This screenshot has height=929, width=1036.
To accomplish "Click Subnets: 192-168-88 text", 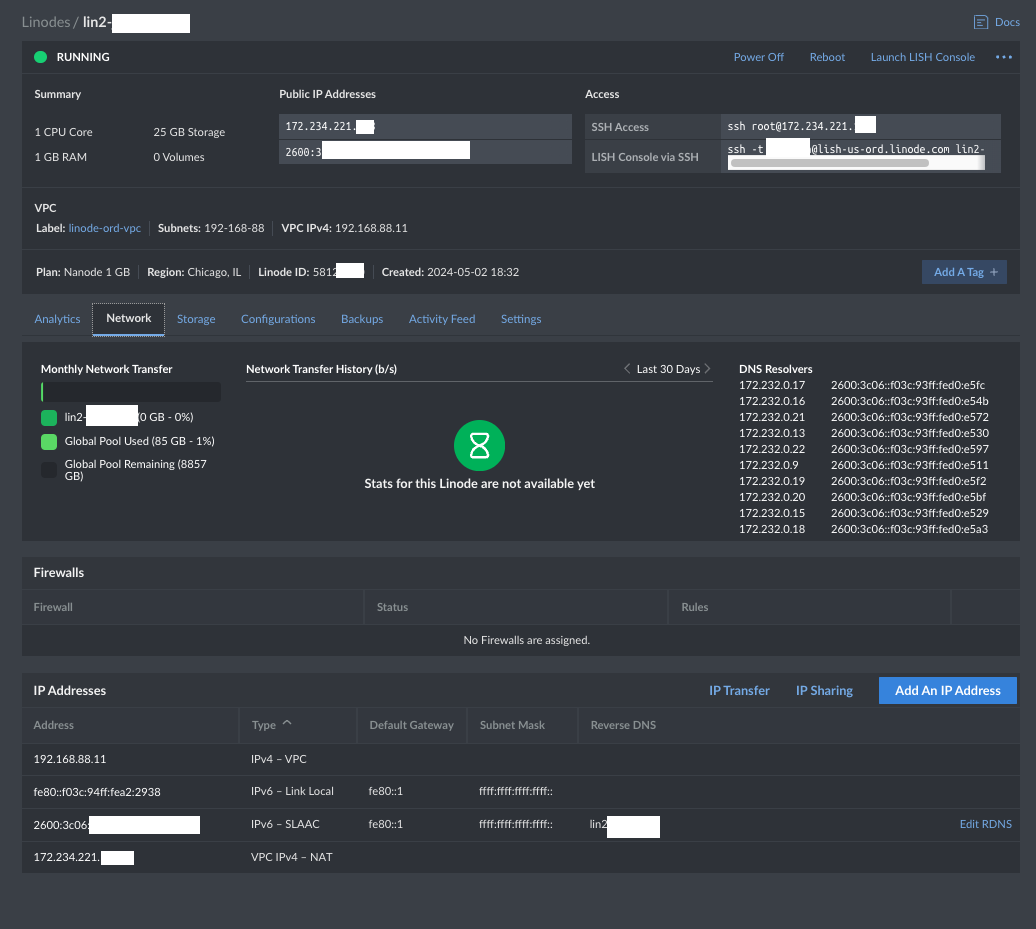I will point(211,228).
